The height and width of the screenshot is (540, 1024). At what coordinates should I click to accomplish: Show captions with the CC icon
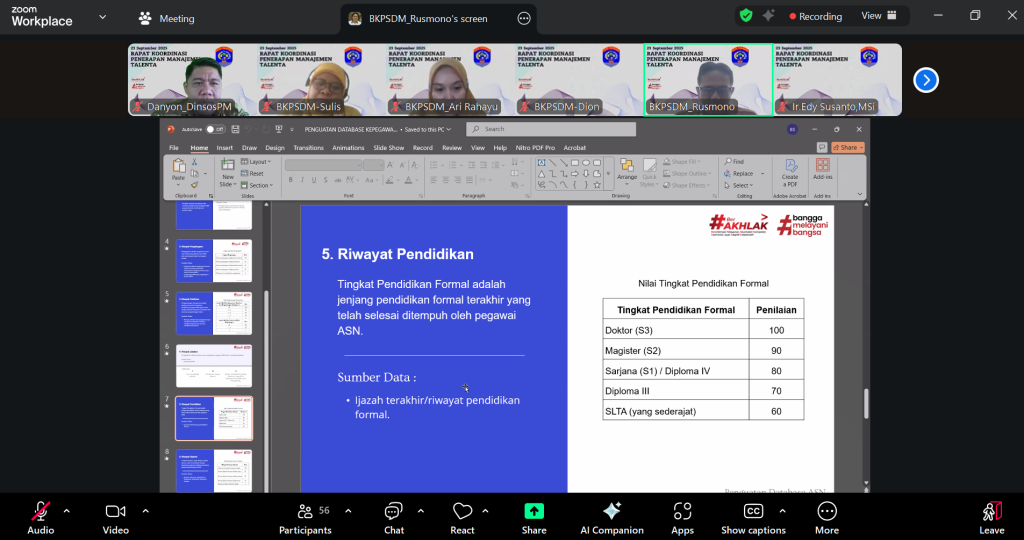coord(753,511)
